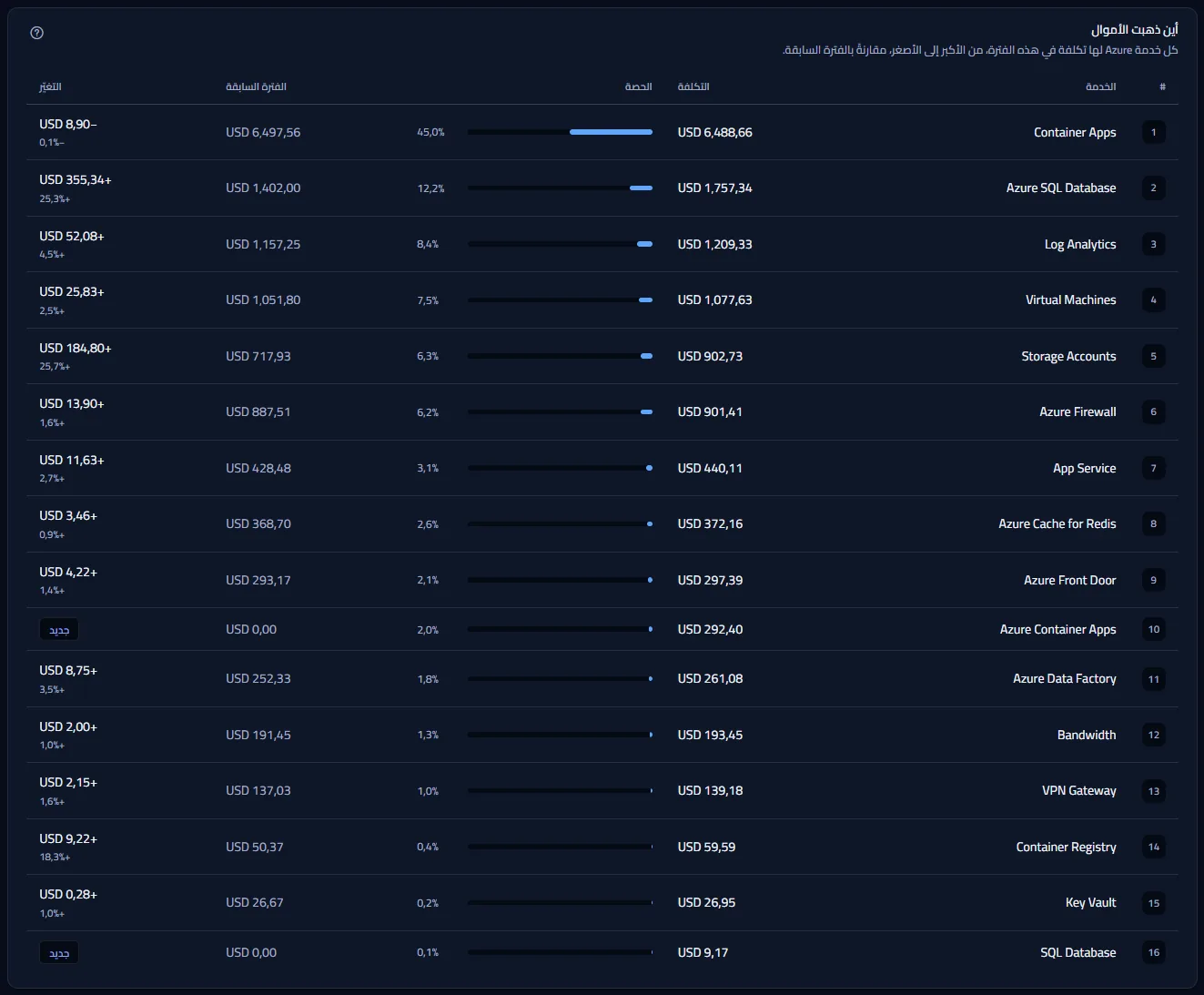
Task: Click the share percentage 7,5%
Action: pos(428,300)
